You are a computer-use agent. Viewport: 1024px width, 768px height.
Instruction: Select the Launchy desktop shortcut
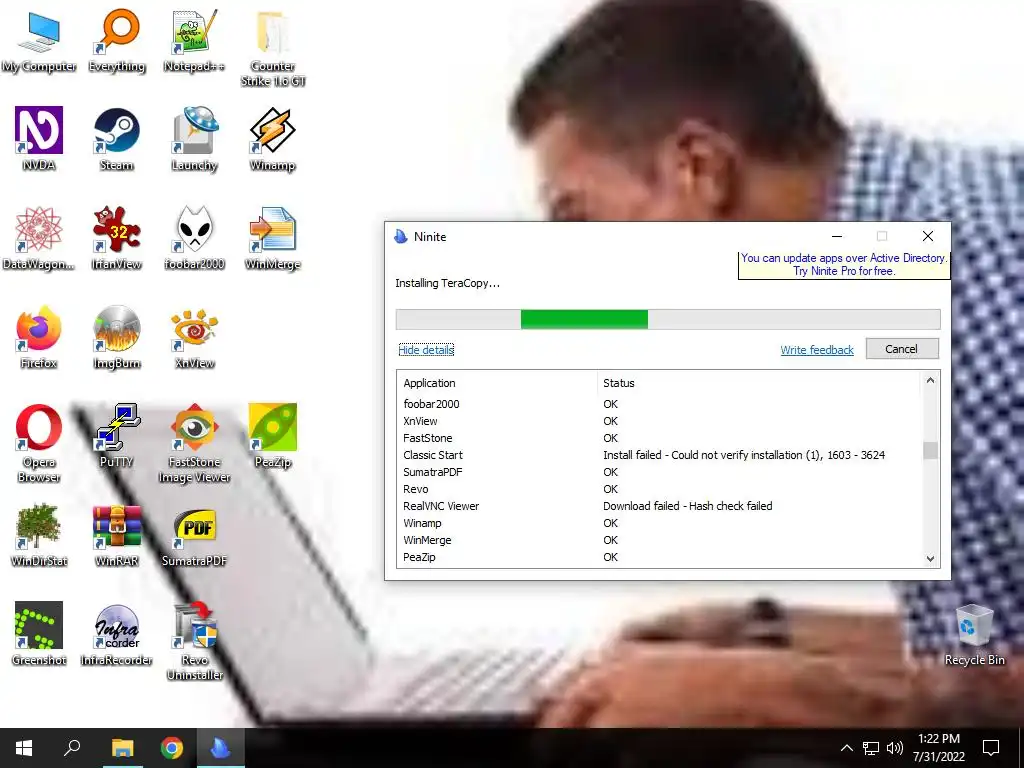194,139
